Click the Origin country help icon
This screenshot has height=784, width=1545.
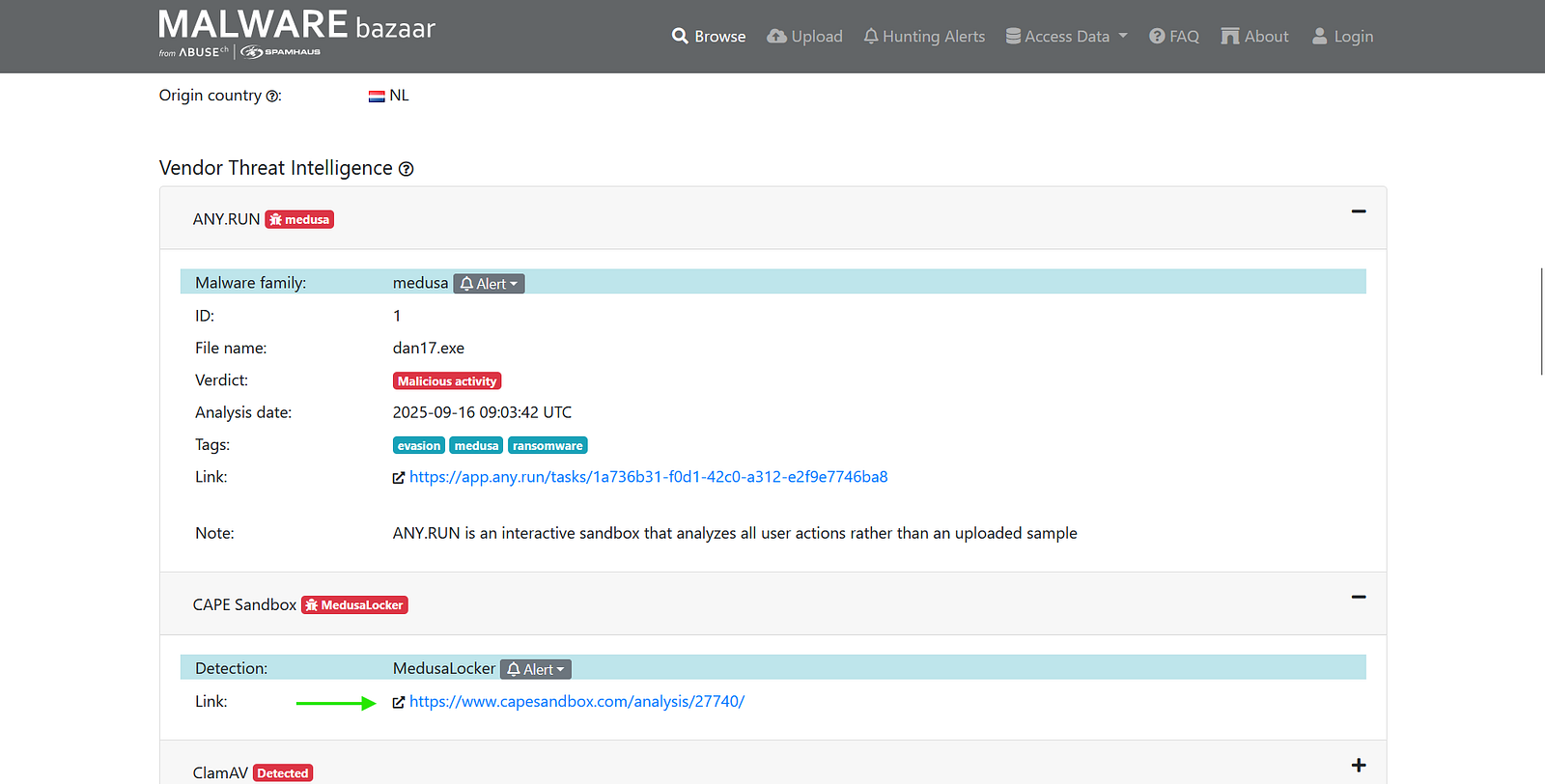coord(273,97)
